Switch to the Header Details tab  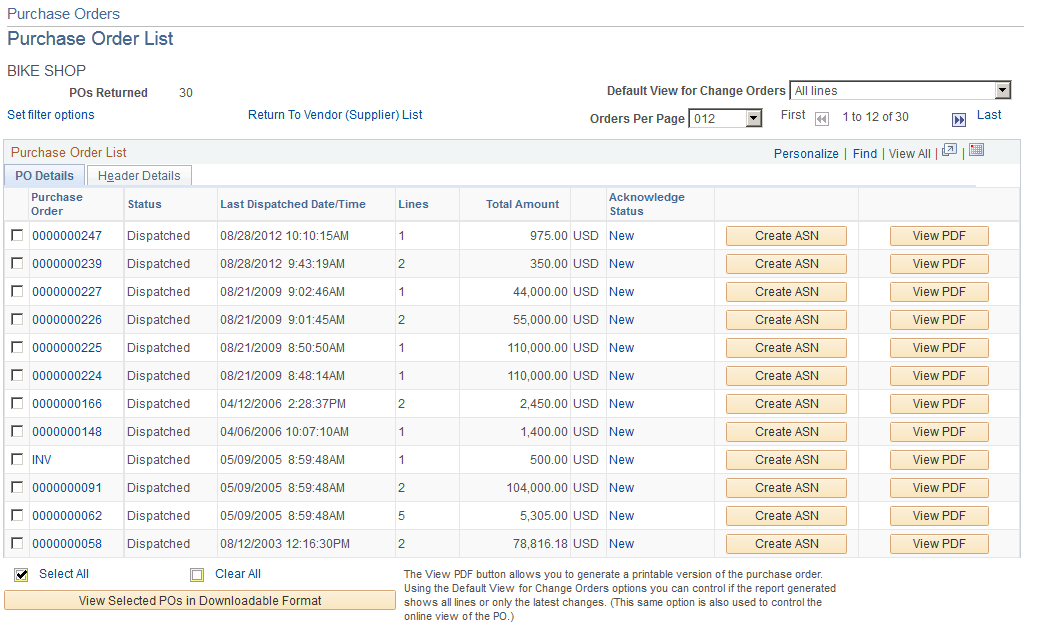pos(138,174)
